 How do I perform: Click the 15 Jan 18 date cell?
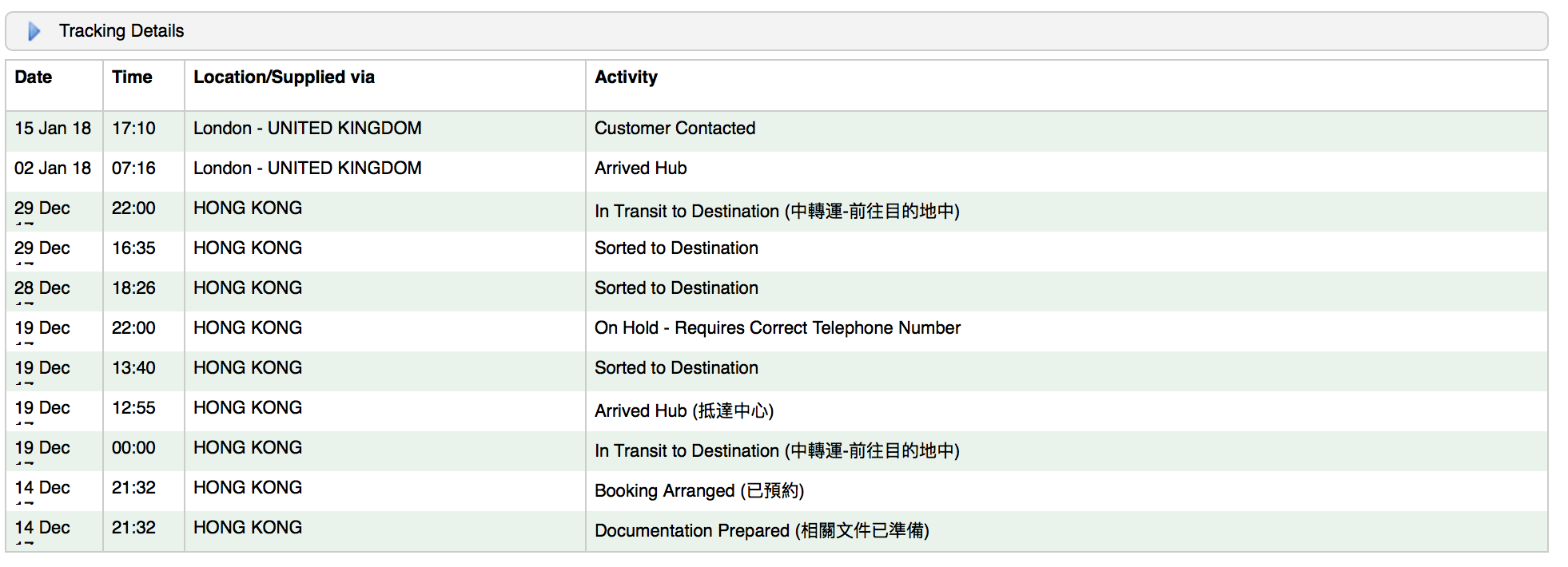click(53, 129)
